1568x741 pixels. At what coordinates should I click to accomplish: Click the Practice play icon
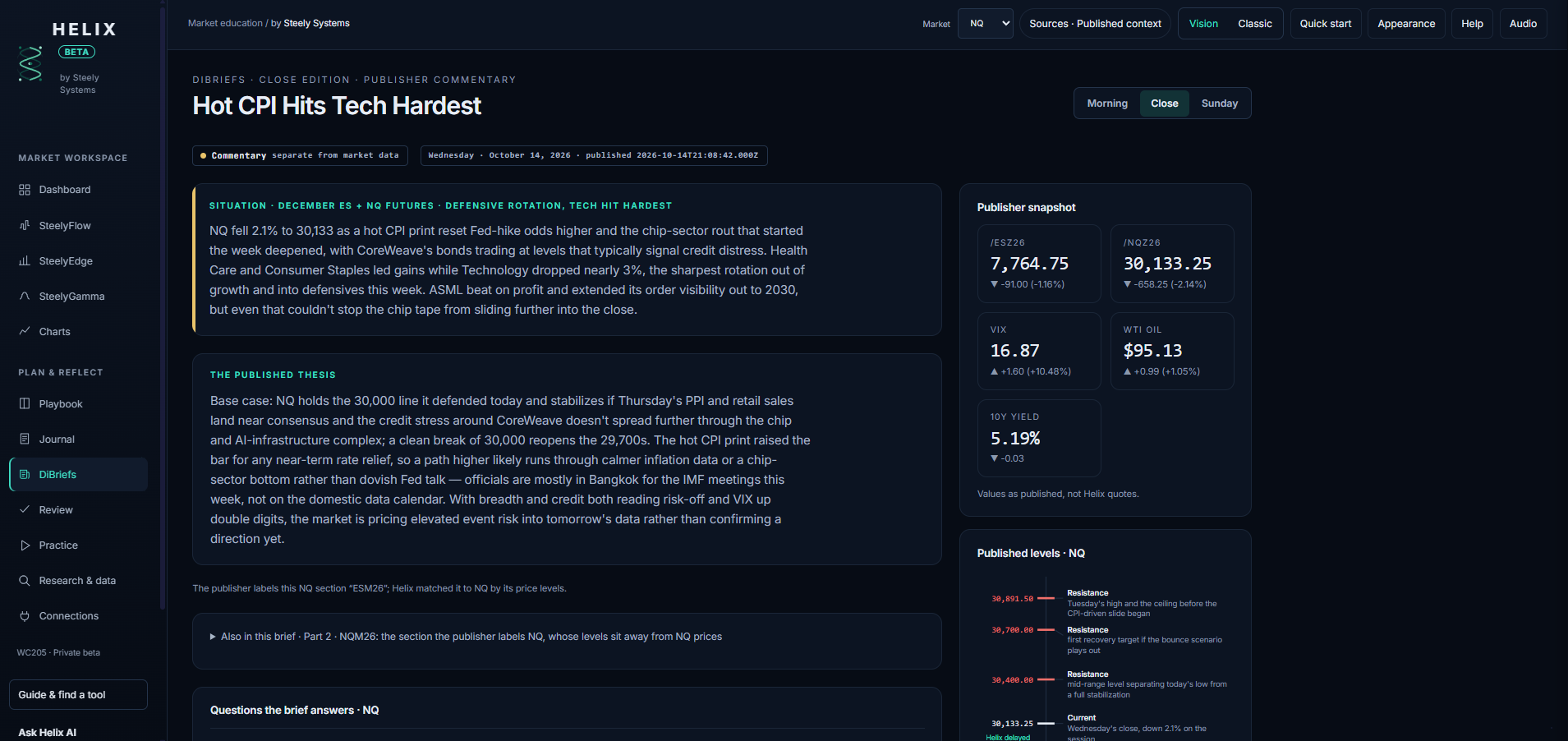click(25, 545)
